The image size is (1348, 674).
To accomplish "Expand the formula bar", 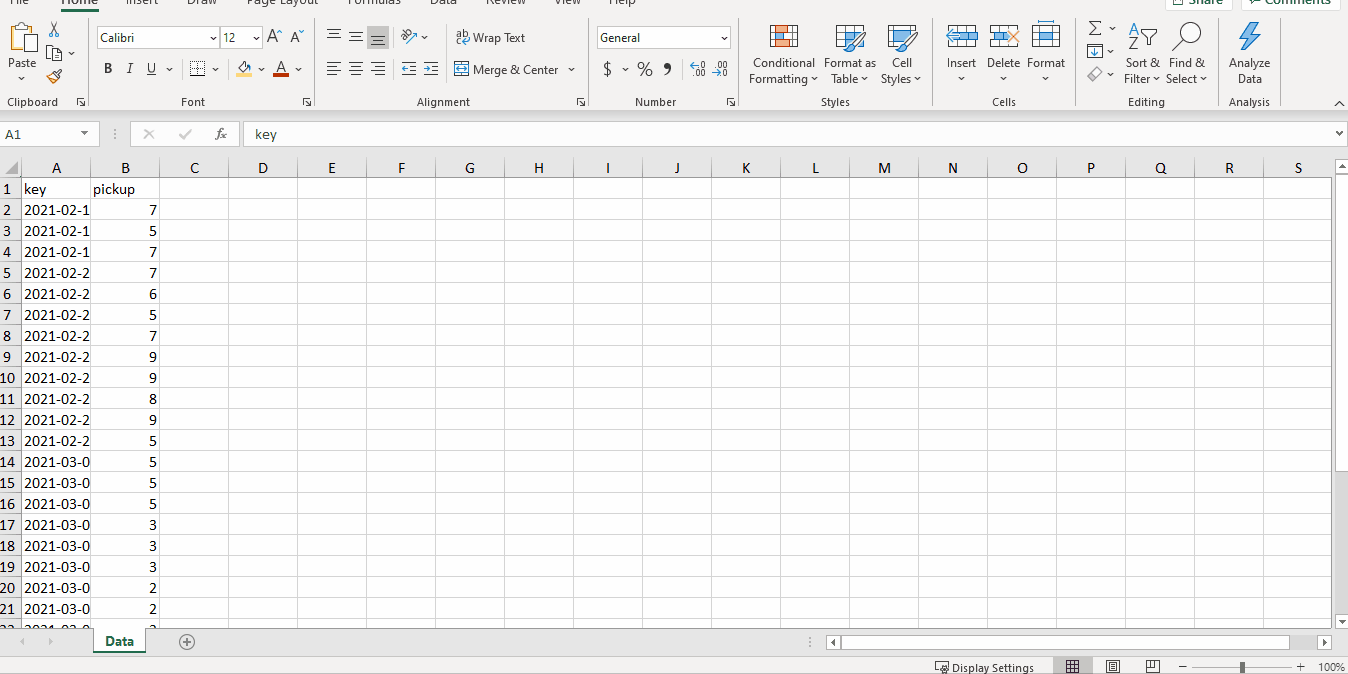I will pos(1340,134).
